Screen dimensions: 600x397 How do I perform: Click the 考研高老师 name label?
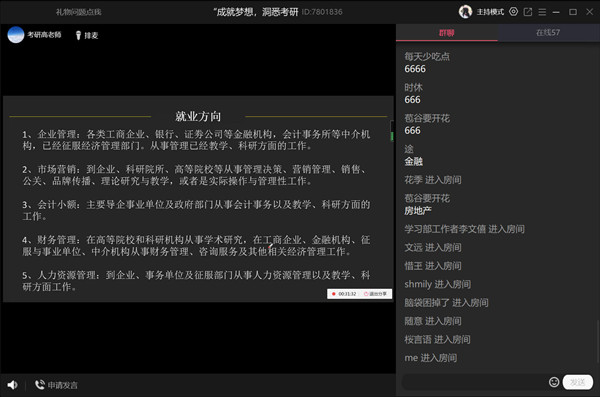click(44, 35)
